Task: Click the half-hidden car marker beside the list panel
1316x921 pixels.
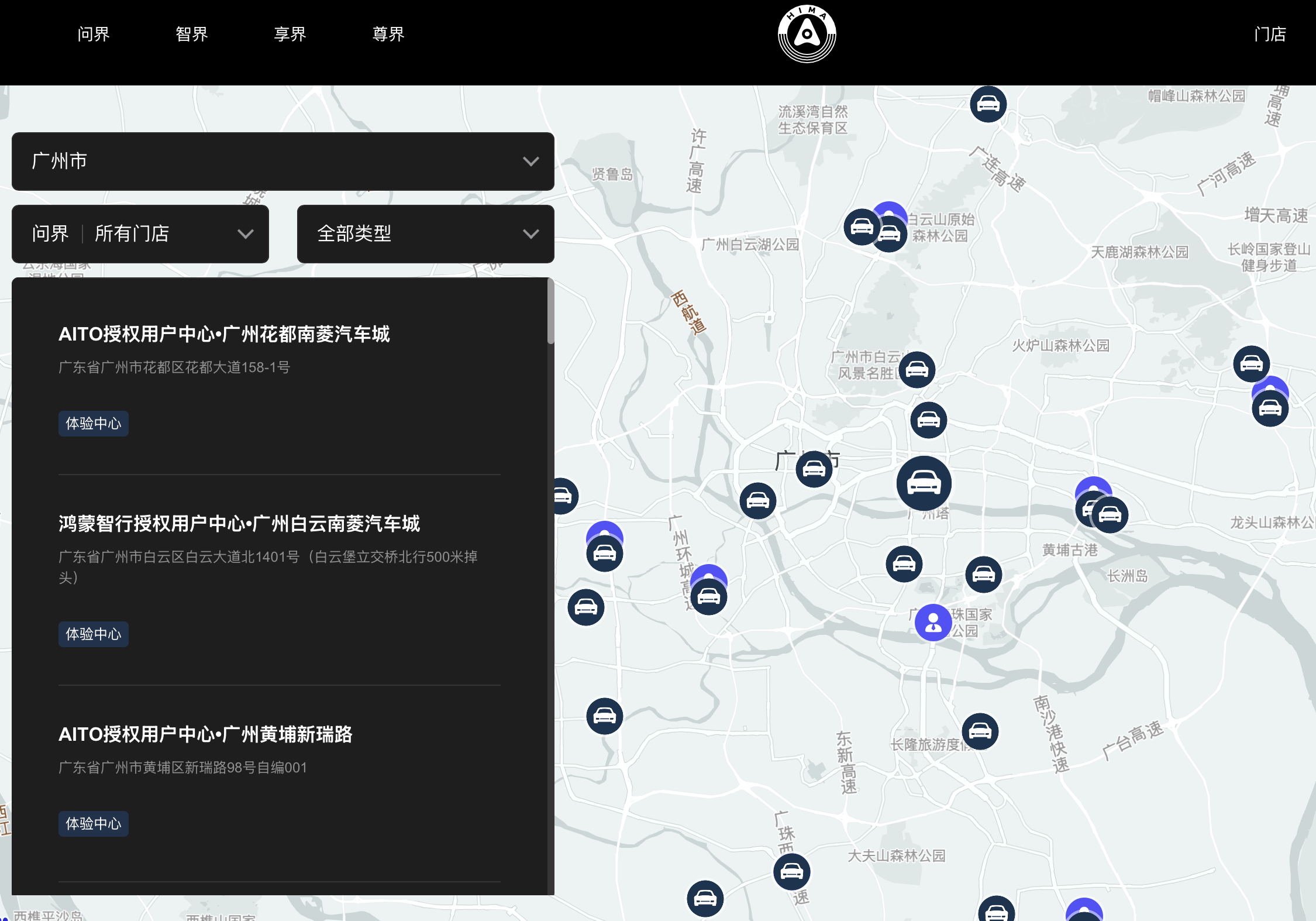Action: [566, 496]
